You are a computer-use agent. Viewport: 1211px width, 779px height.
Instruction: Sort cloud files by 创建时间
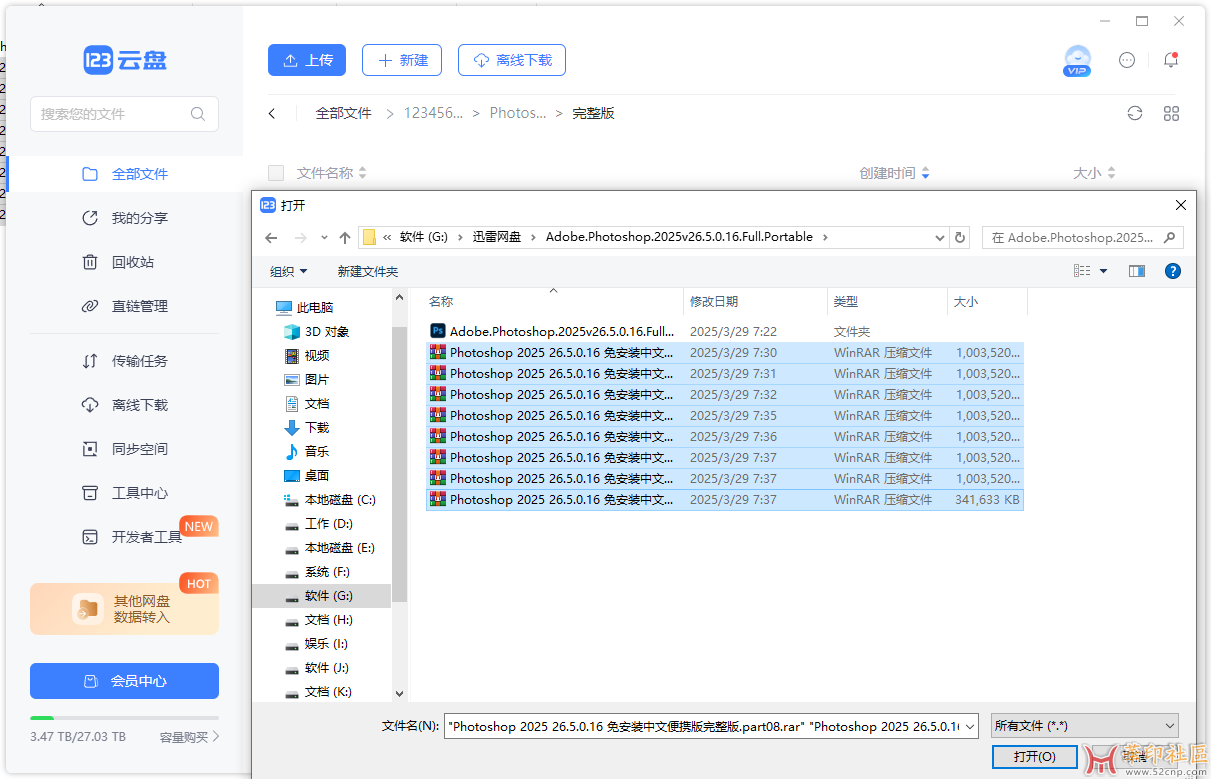(894, 173)
